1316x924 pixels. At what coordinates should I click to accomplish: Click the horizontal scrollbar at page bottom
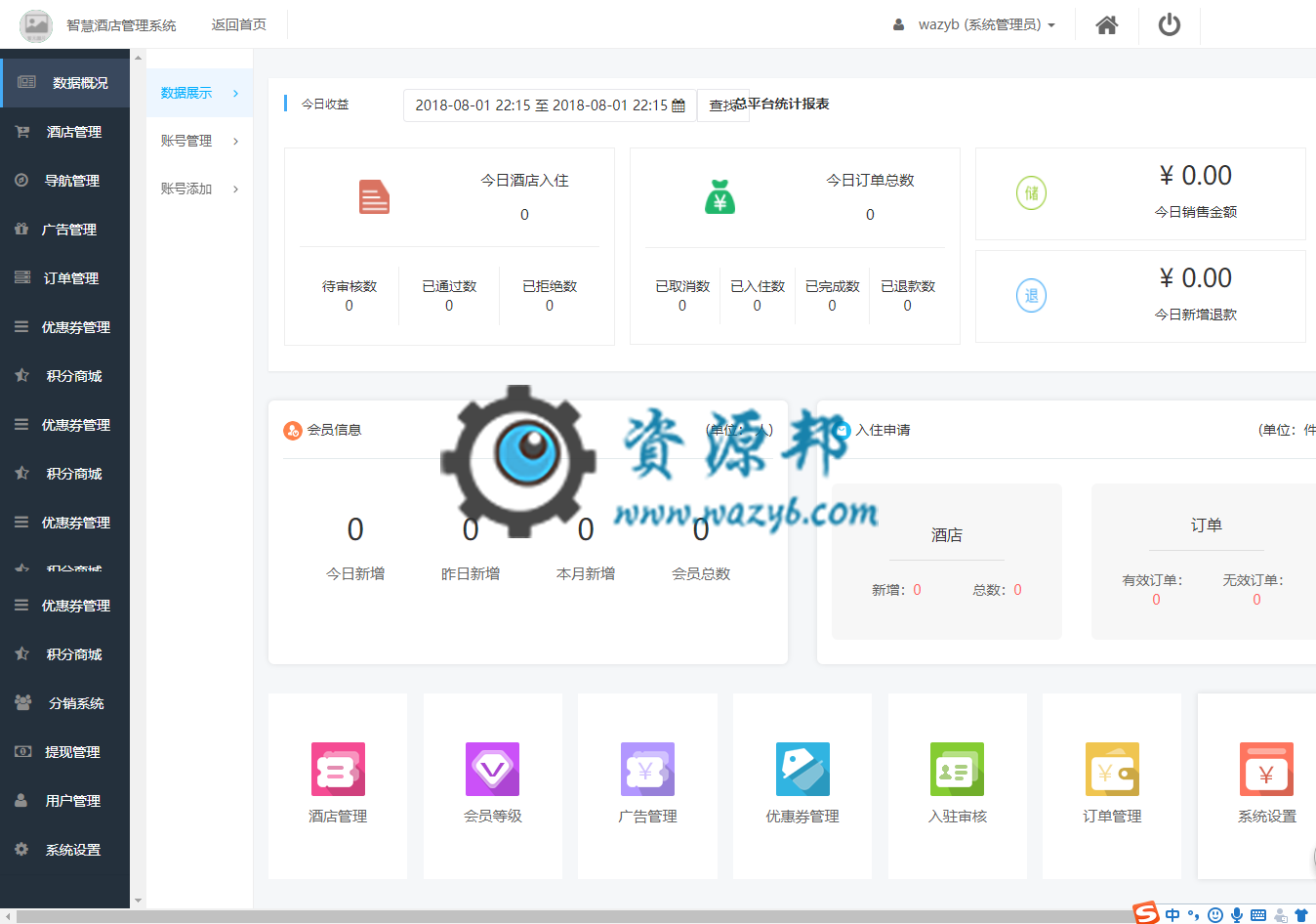574,916
